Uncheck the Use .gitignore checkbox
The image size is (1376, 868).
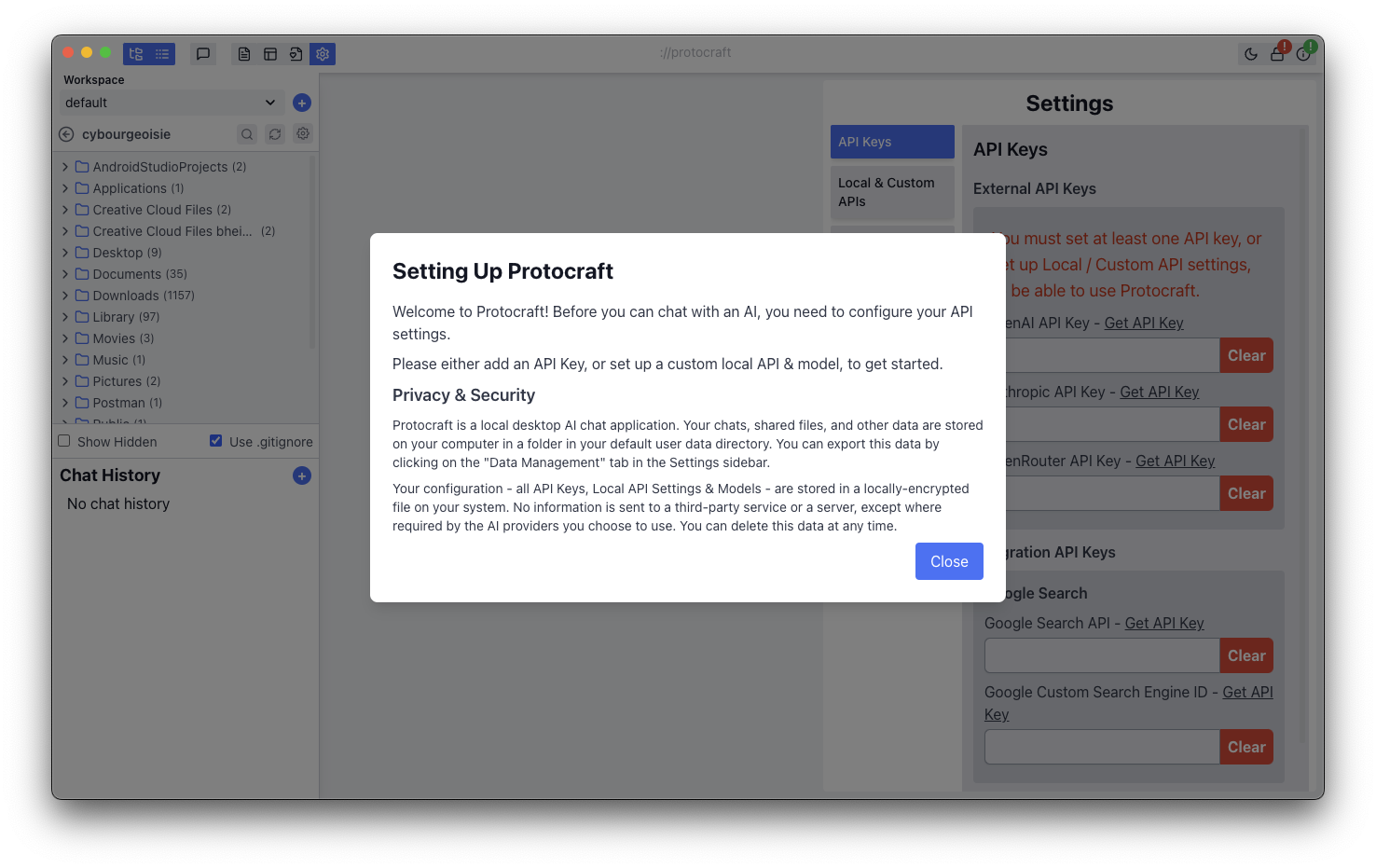(216, 441)
